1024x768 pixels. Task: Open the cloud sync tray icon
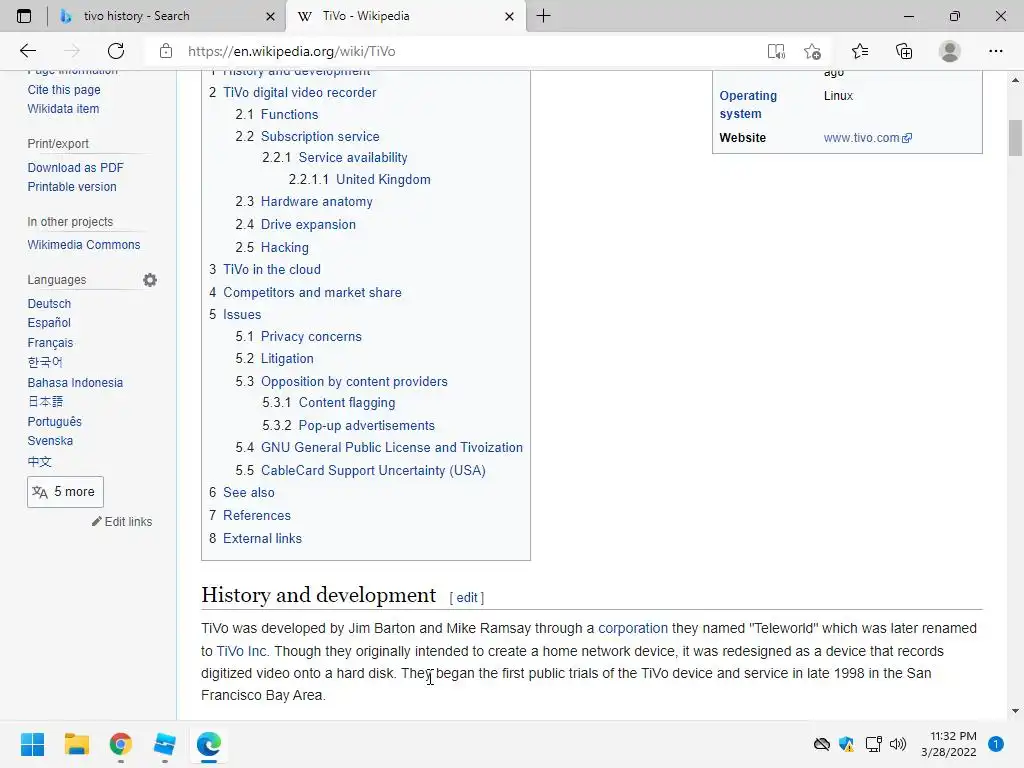click(822, 744)
